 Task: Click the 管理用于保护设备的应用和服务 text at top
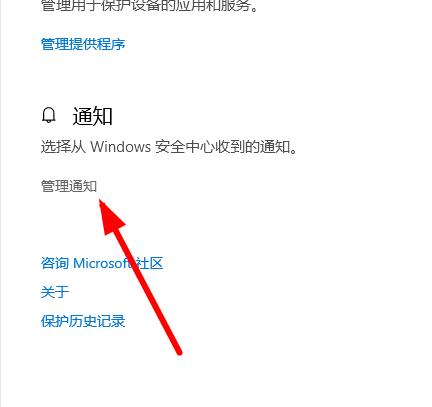tap(150, 5)
